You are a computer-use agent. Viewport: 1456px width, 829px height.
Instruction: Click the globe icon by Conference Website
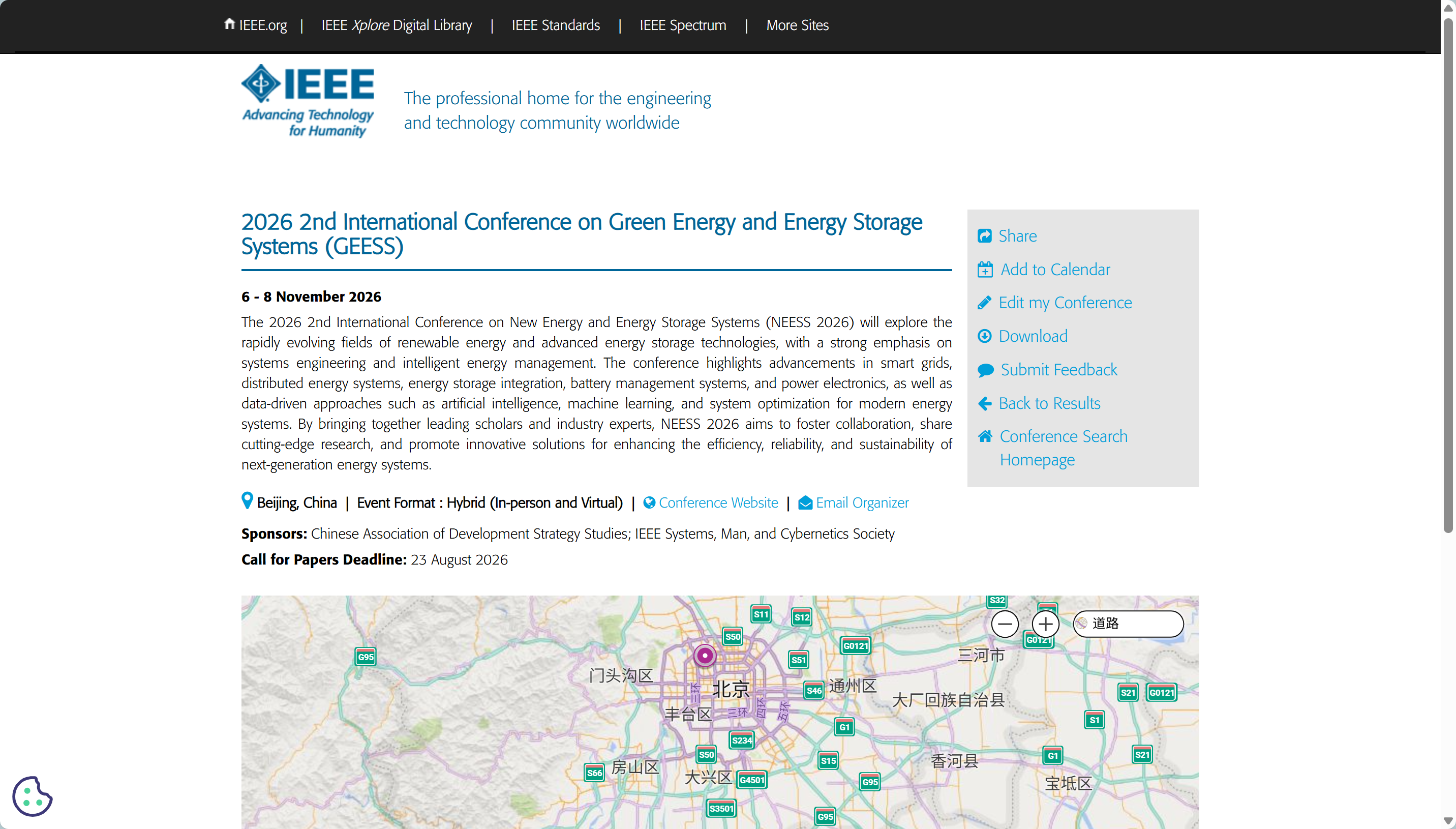pos(649,503)
